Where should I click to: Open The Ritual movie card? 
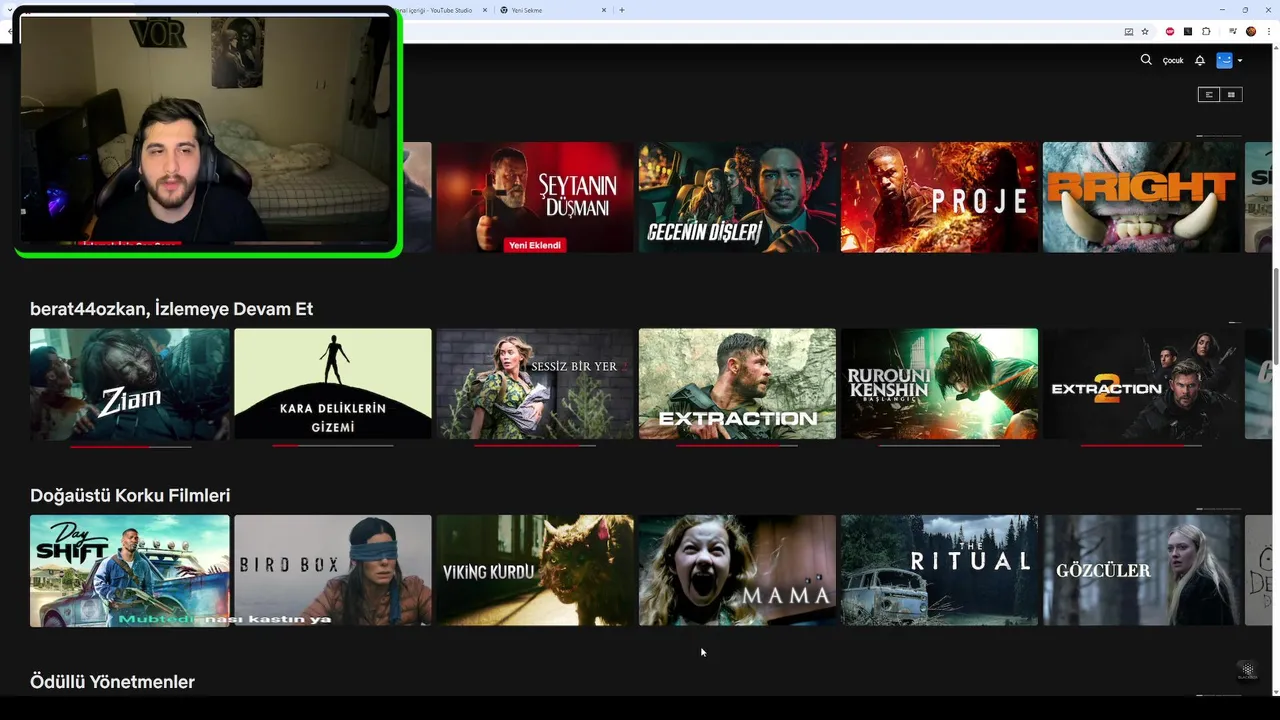pos(939,571)
